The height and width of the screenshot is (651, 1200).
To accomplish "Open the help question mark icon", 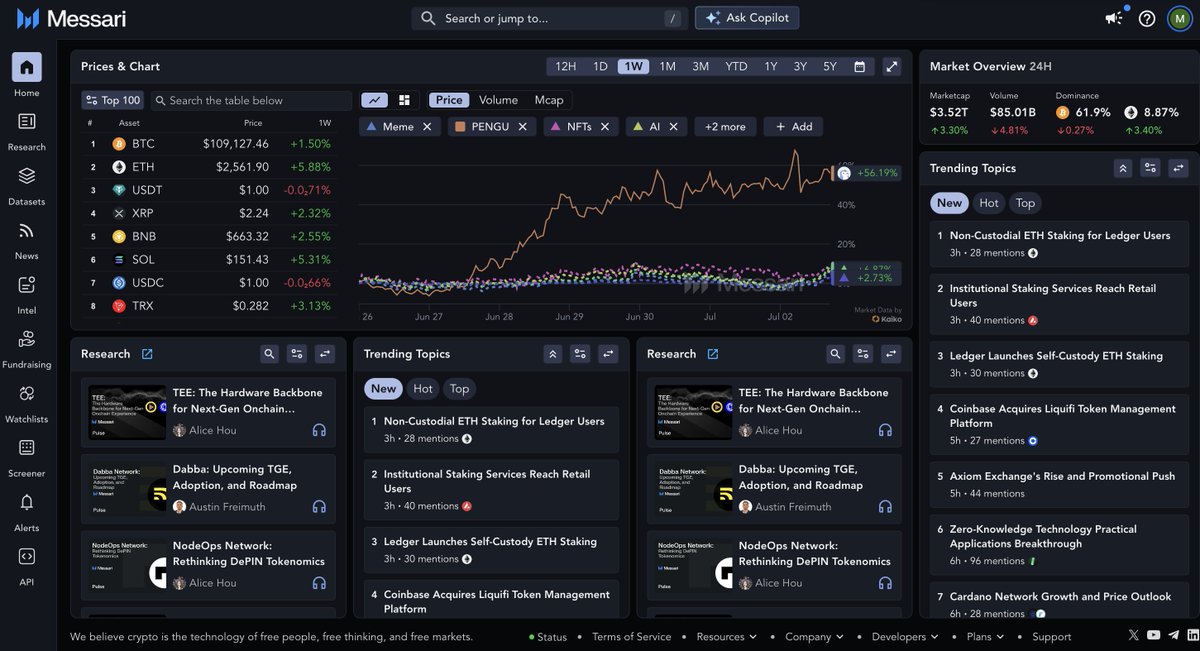I will coord(1147,18).
